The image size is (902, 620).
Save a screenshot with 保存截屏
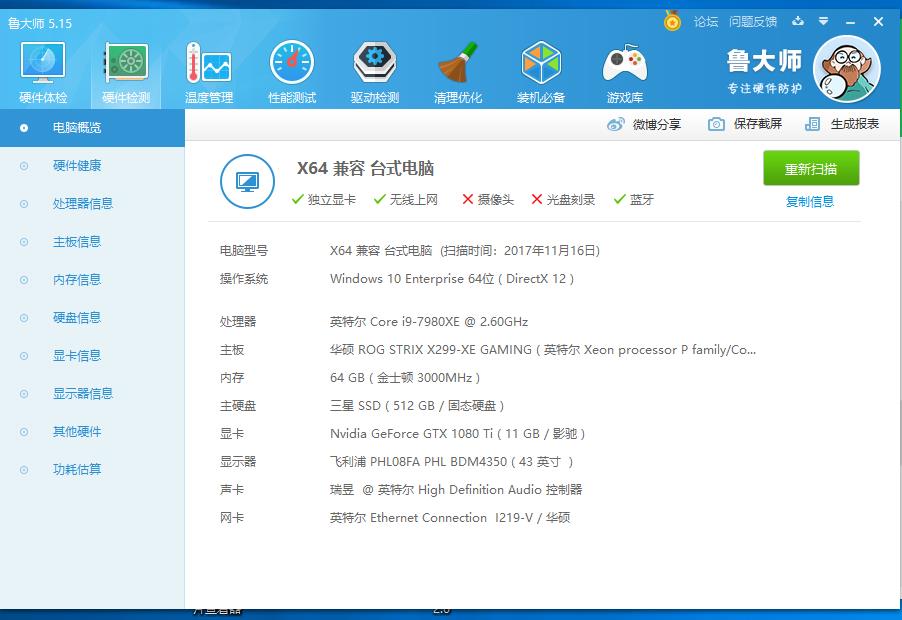pos(745,124)
